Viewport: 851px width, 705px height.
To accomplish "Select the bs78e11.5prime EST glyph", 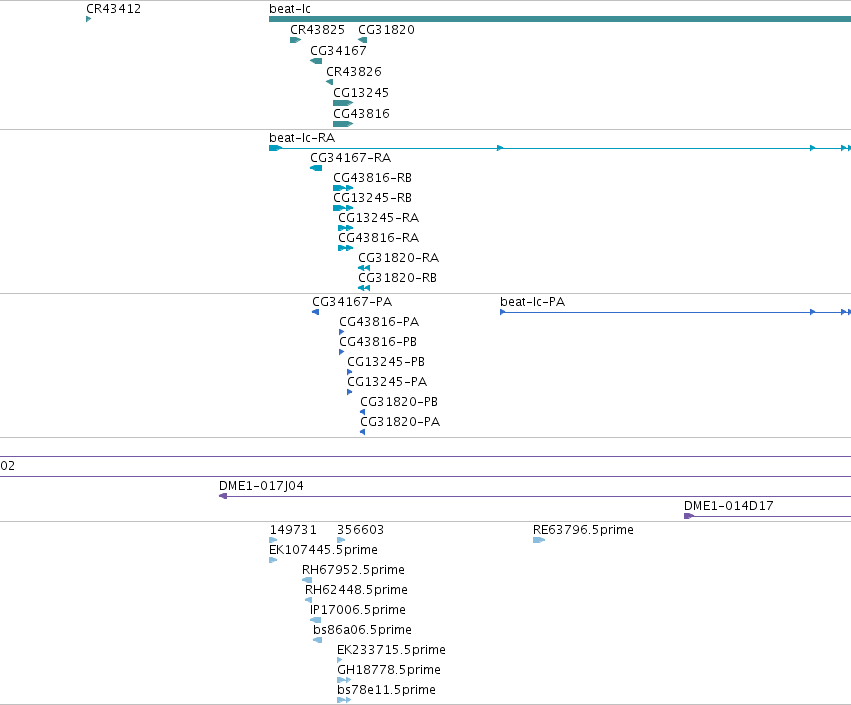I will coord(344,700).
